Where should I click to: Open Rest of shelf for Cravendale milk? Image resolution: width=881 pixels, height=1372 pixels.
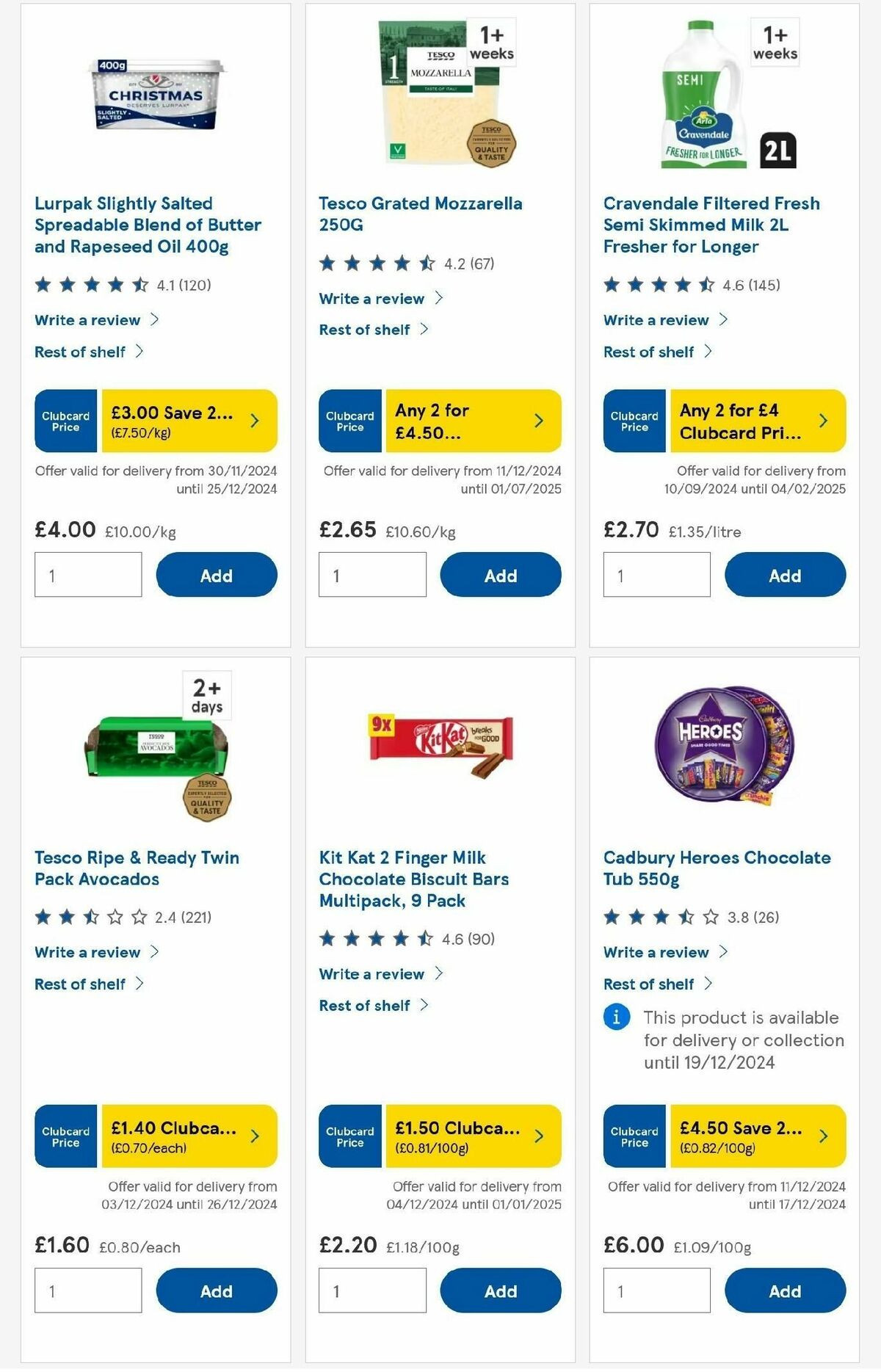(x=649, y=352)
